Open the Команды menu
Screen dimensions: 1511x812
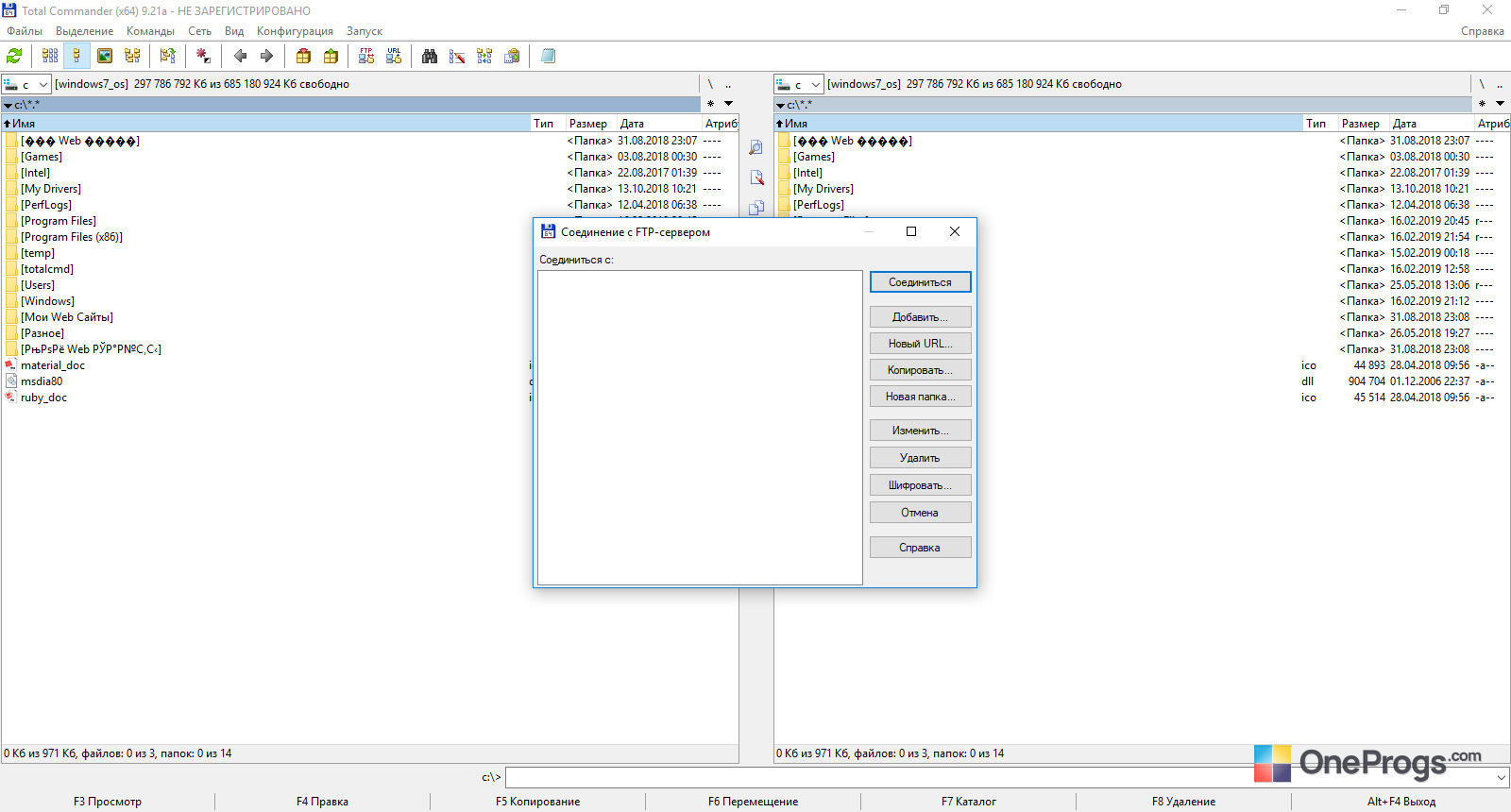pyautogui.click(x=150, y=31)
